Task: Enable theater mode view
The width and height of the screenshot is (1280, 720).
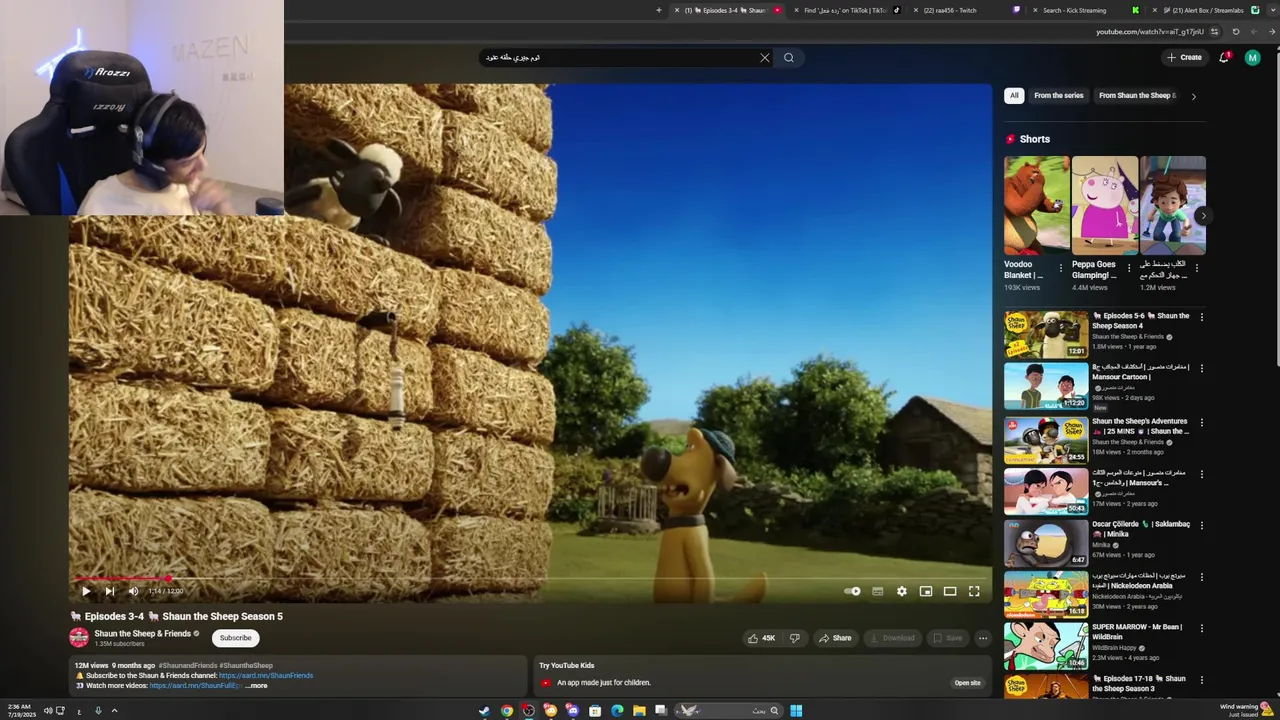Action: [x=950, y=591]
